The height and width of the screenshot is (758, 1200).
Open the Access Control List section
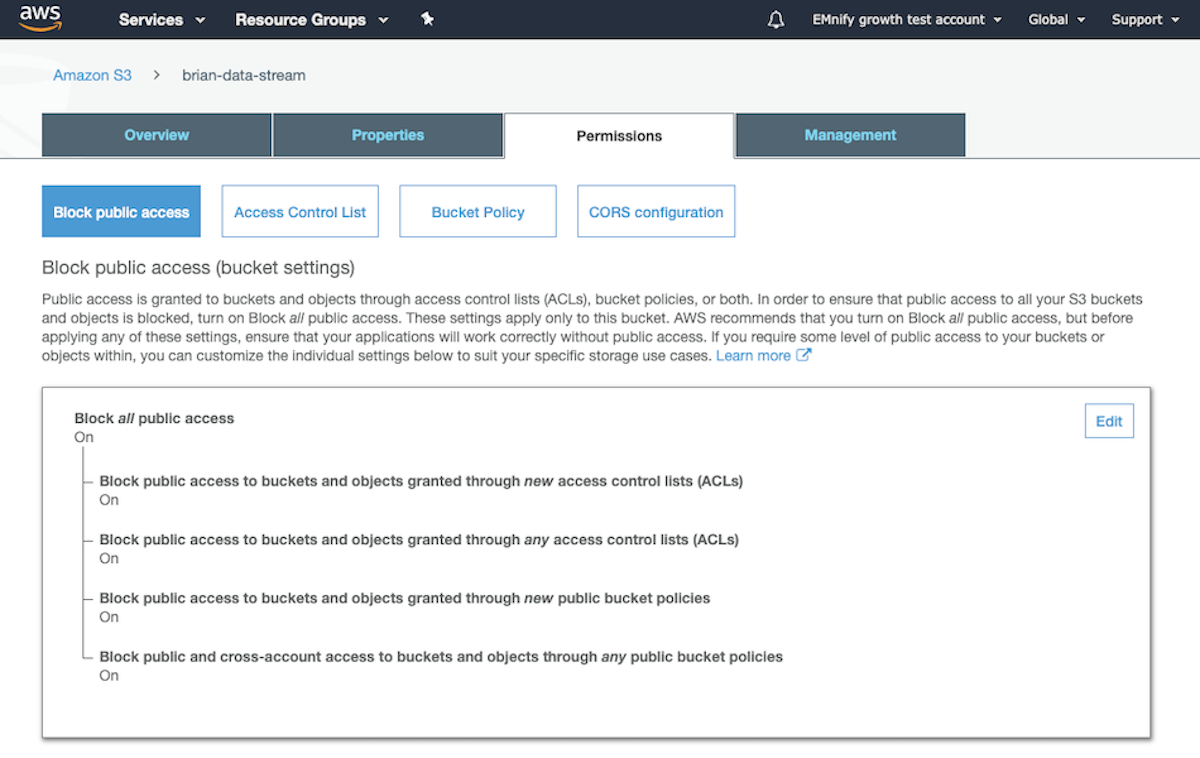(299, 211)
